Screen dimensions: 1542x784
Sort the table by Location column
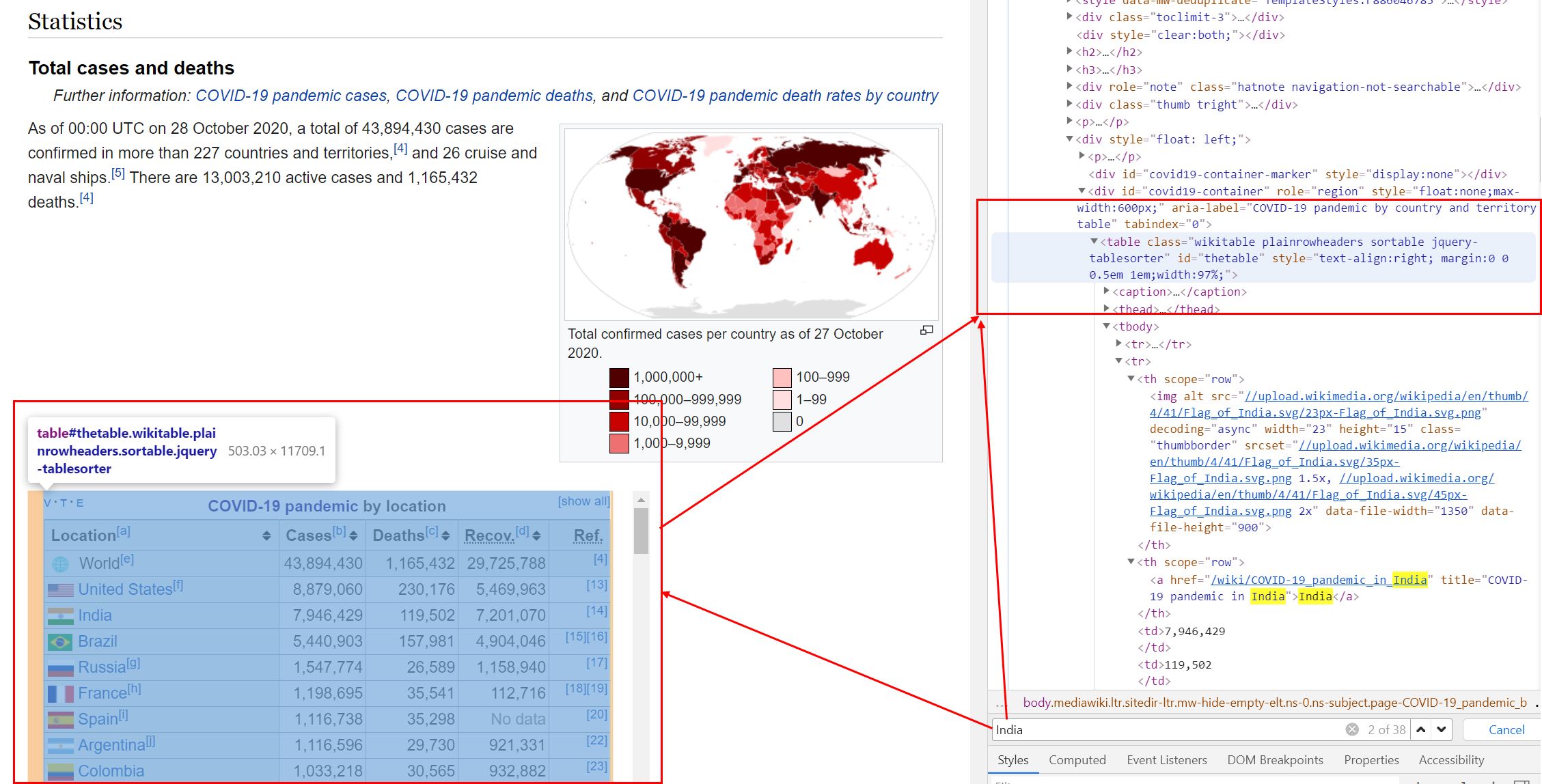(x=266, y=536)
